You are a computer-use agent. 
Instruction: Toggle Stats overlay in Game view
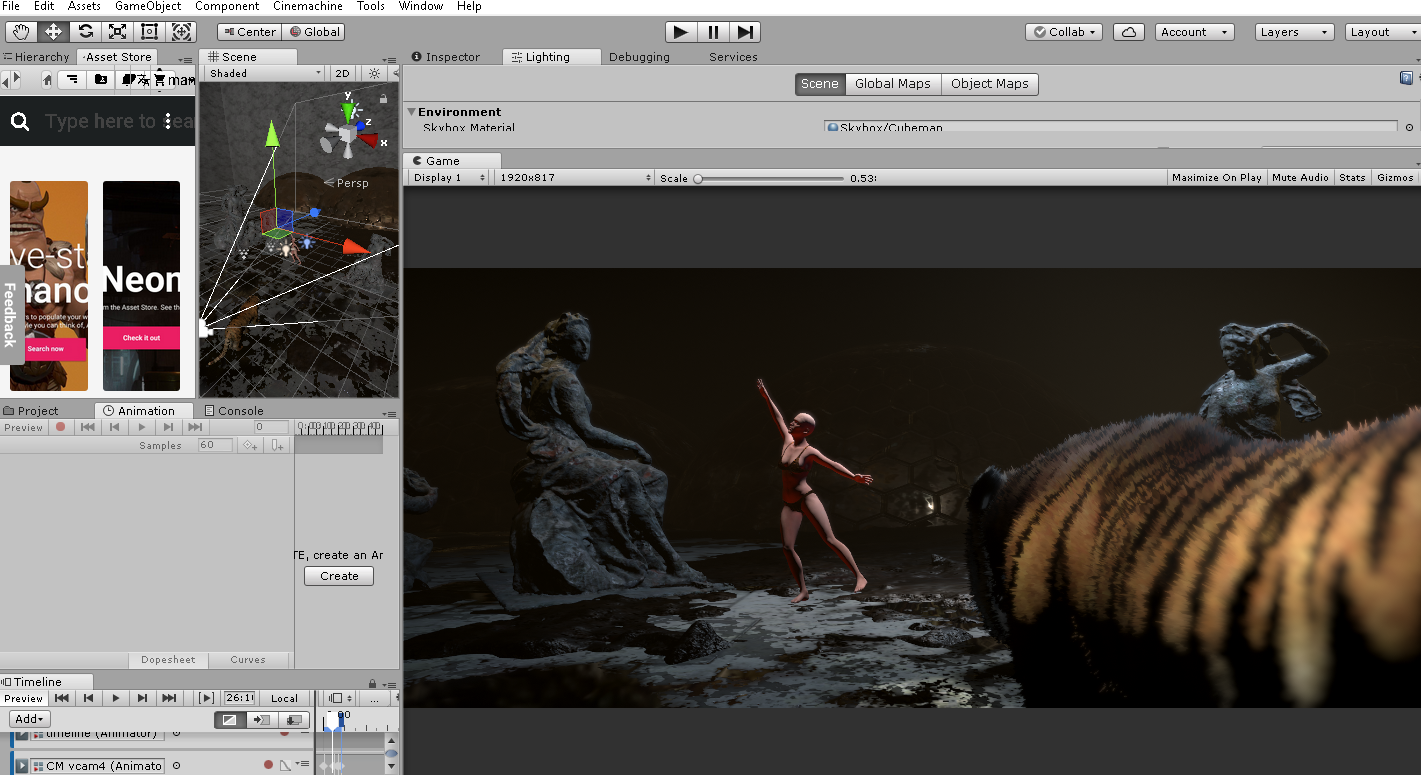pyautogui.click(x=1352, y=177)
